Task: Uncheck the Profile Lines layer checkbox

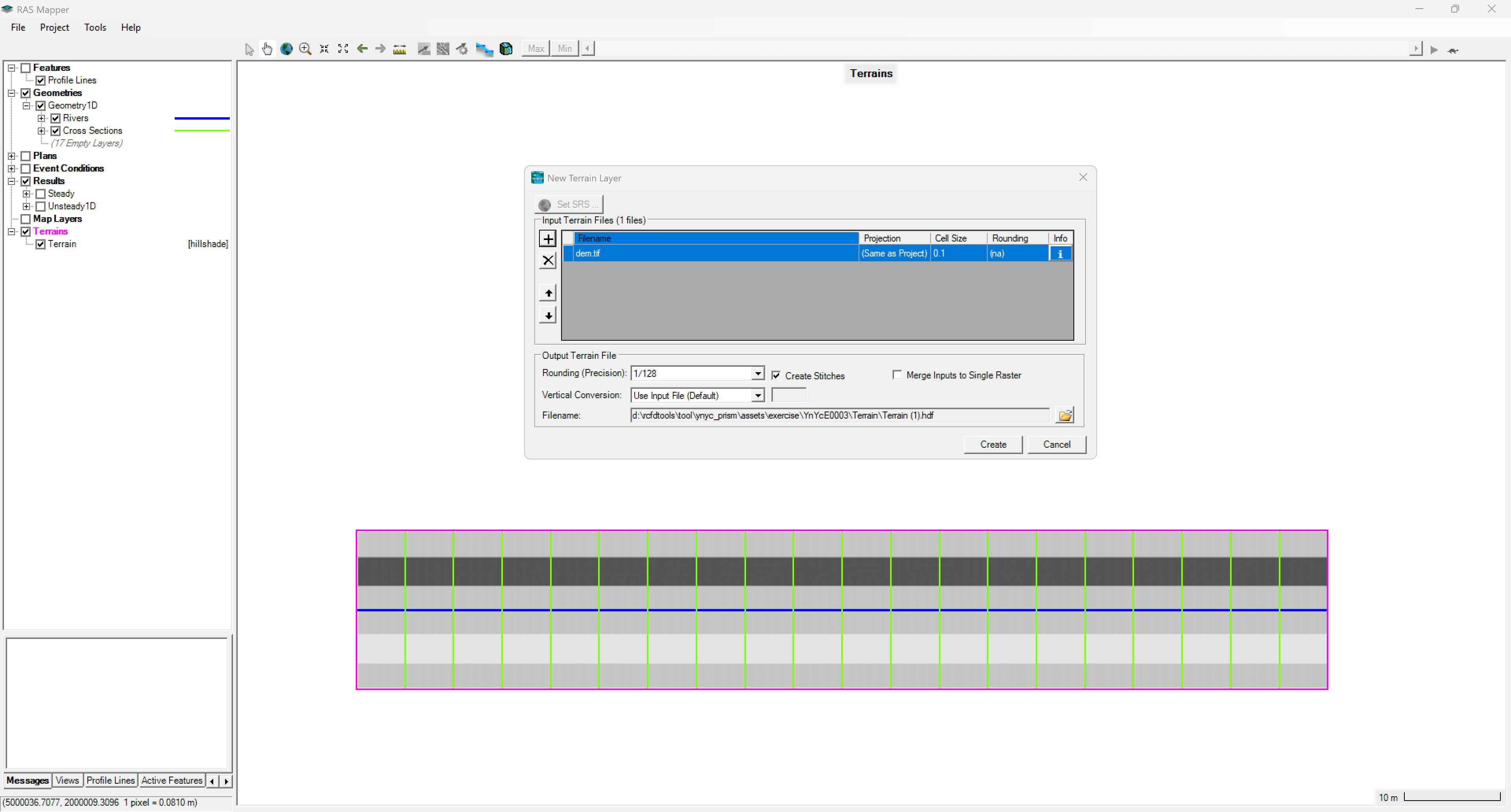Action: click(41, 80)
